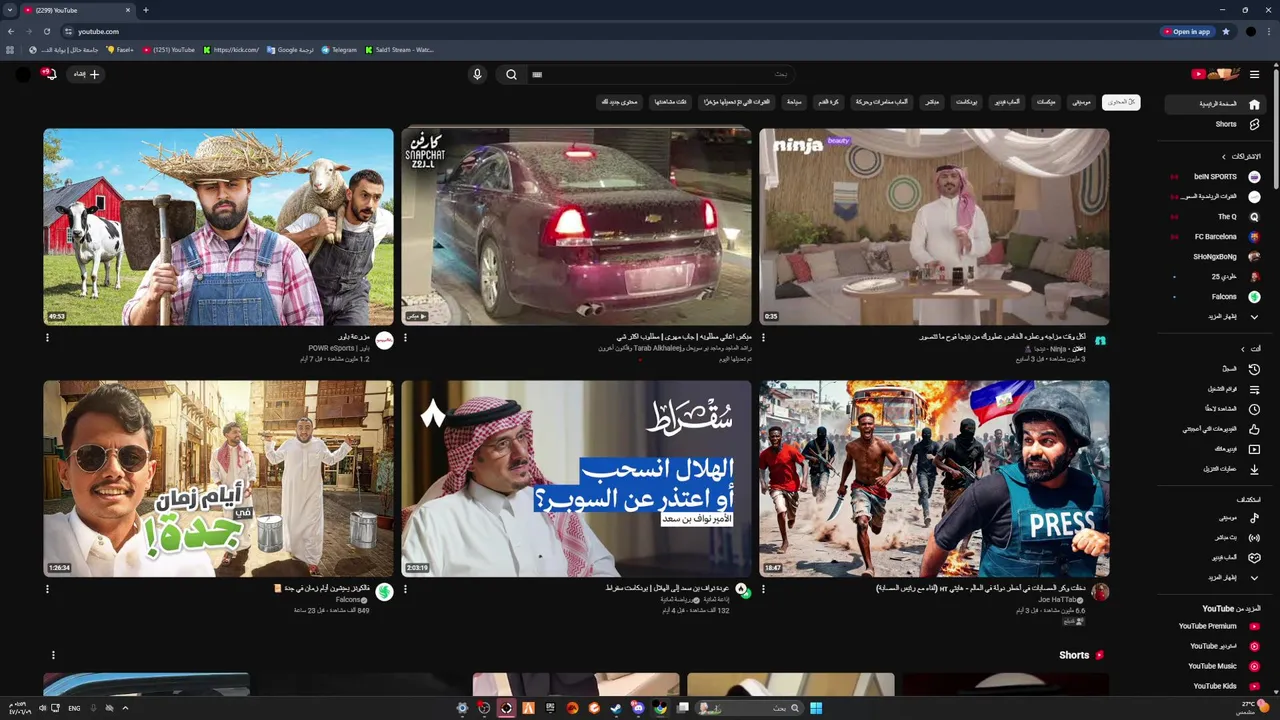
Task: Open the Socrates podcast video thumbnail
Action: click(x=576, y=478)
